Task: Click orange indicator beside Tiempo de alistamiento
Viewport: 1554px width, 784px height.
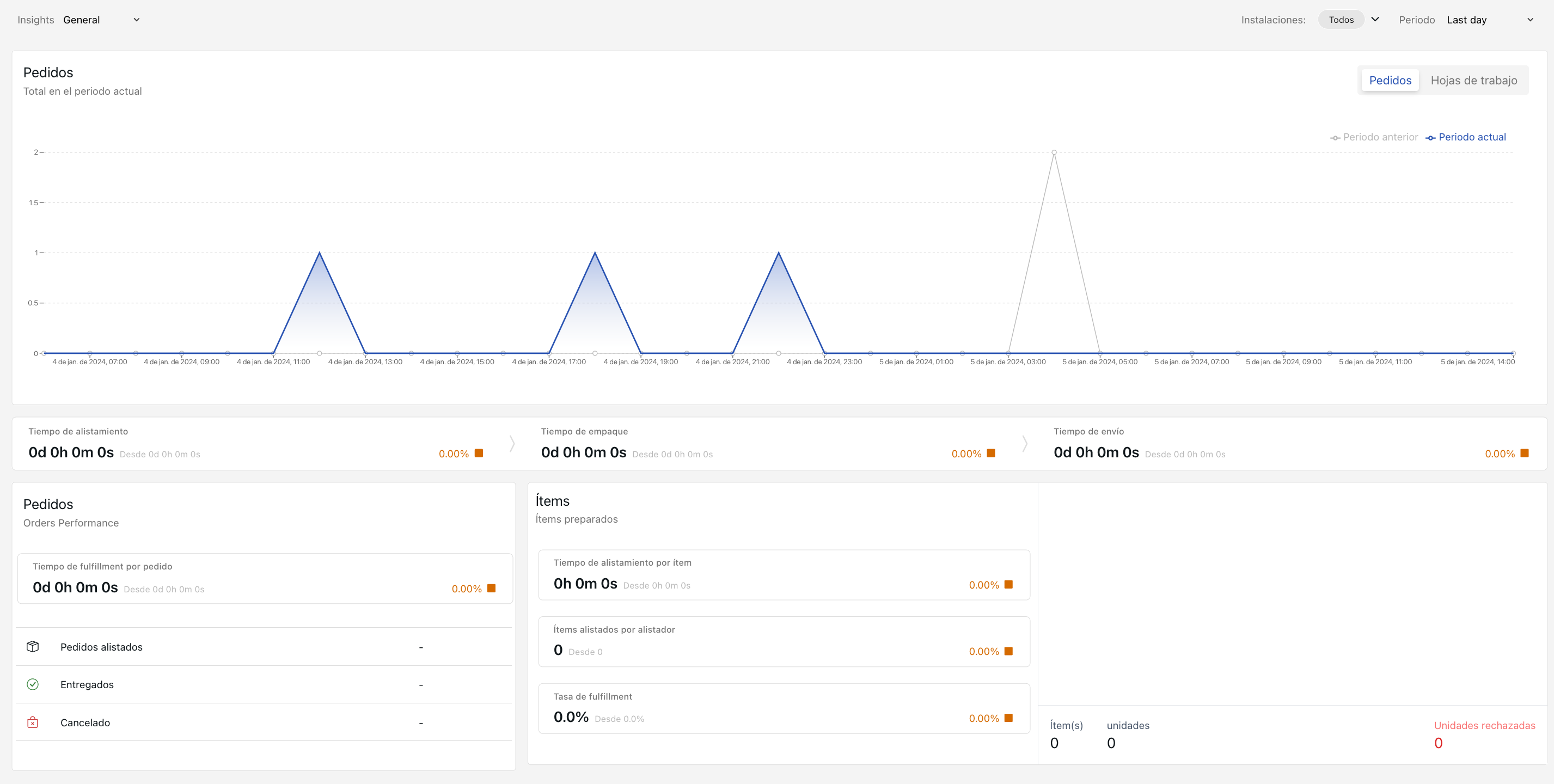Action: click(479, 453)
